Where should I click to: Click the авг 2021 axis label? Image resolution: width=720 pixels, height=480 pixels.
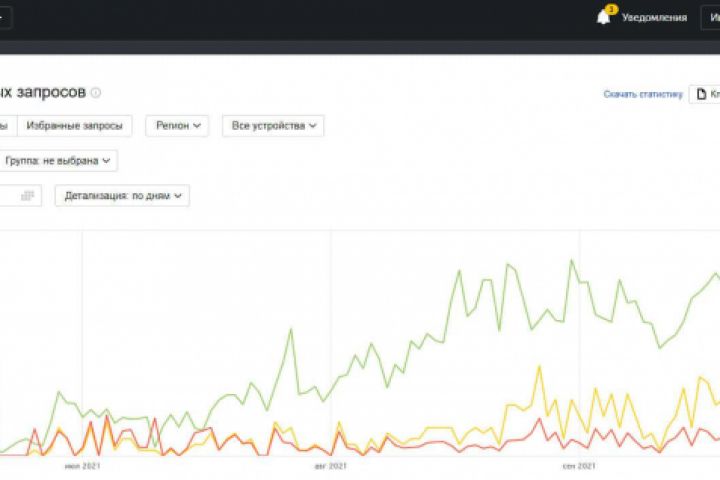pos(330,466)
